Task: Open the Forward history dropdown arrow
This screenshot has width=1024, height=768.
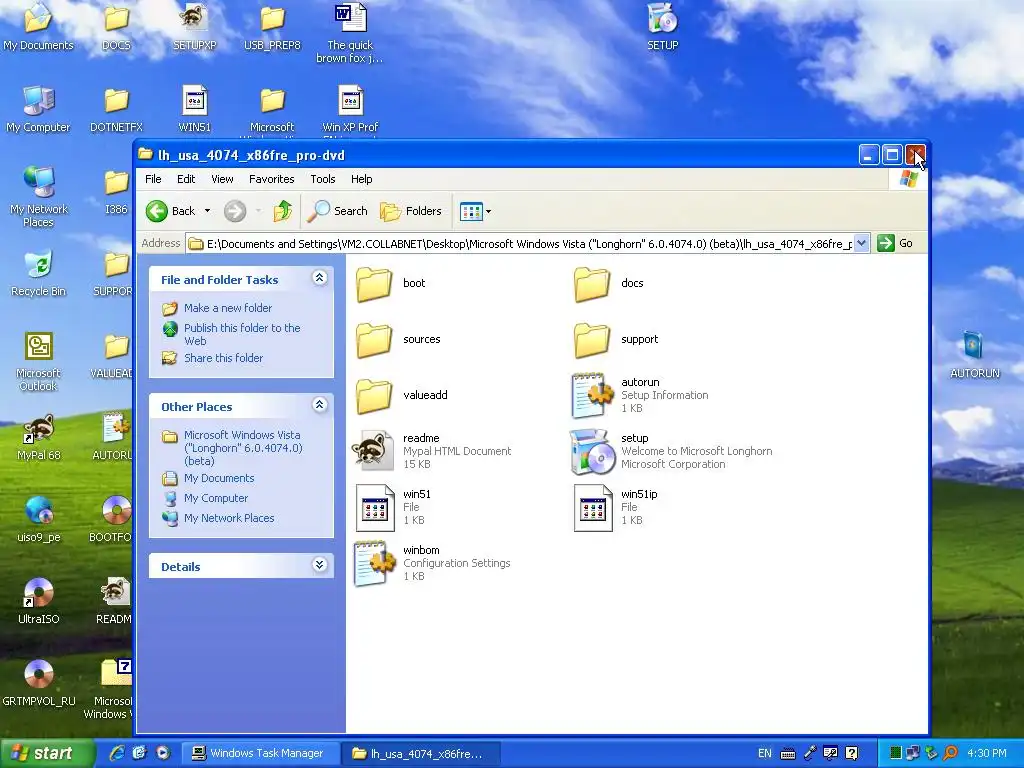Action: (259, 211)
